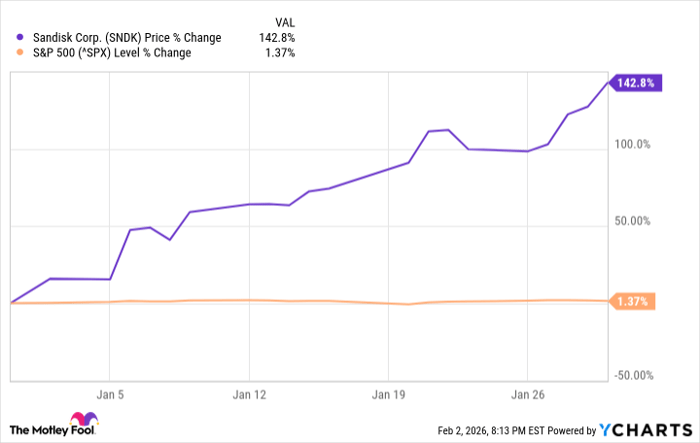
Task: Click the VAL column header
Action: [x=285, y=21]
